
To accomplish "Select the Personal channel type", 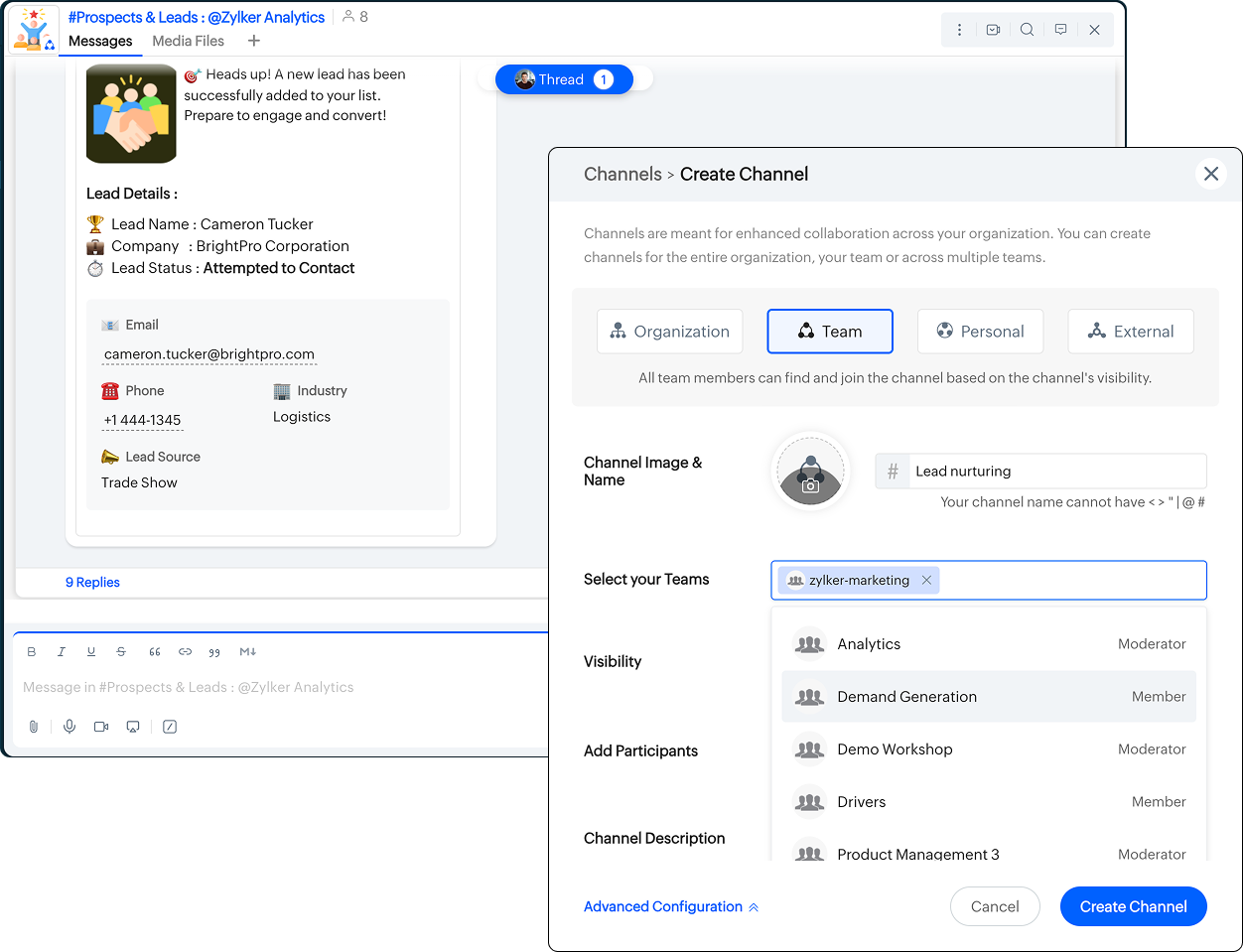I will tap(980, 332).
